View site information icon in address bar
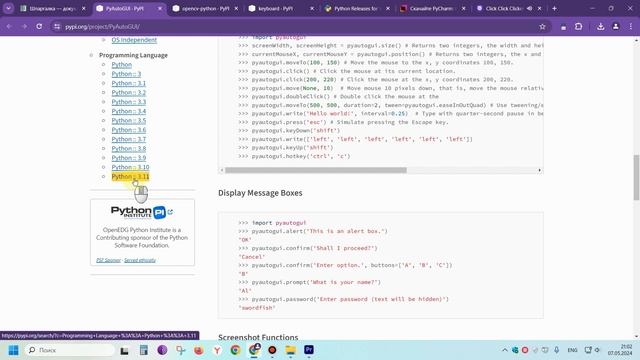 click(x=57, y=27)
